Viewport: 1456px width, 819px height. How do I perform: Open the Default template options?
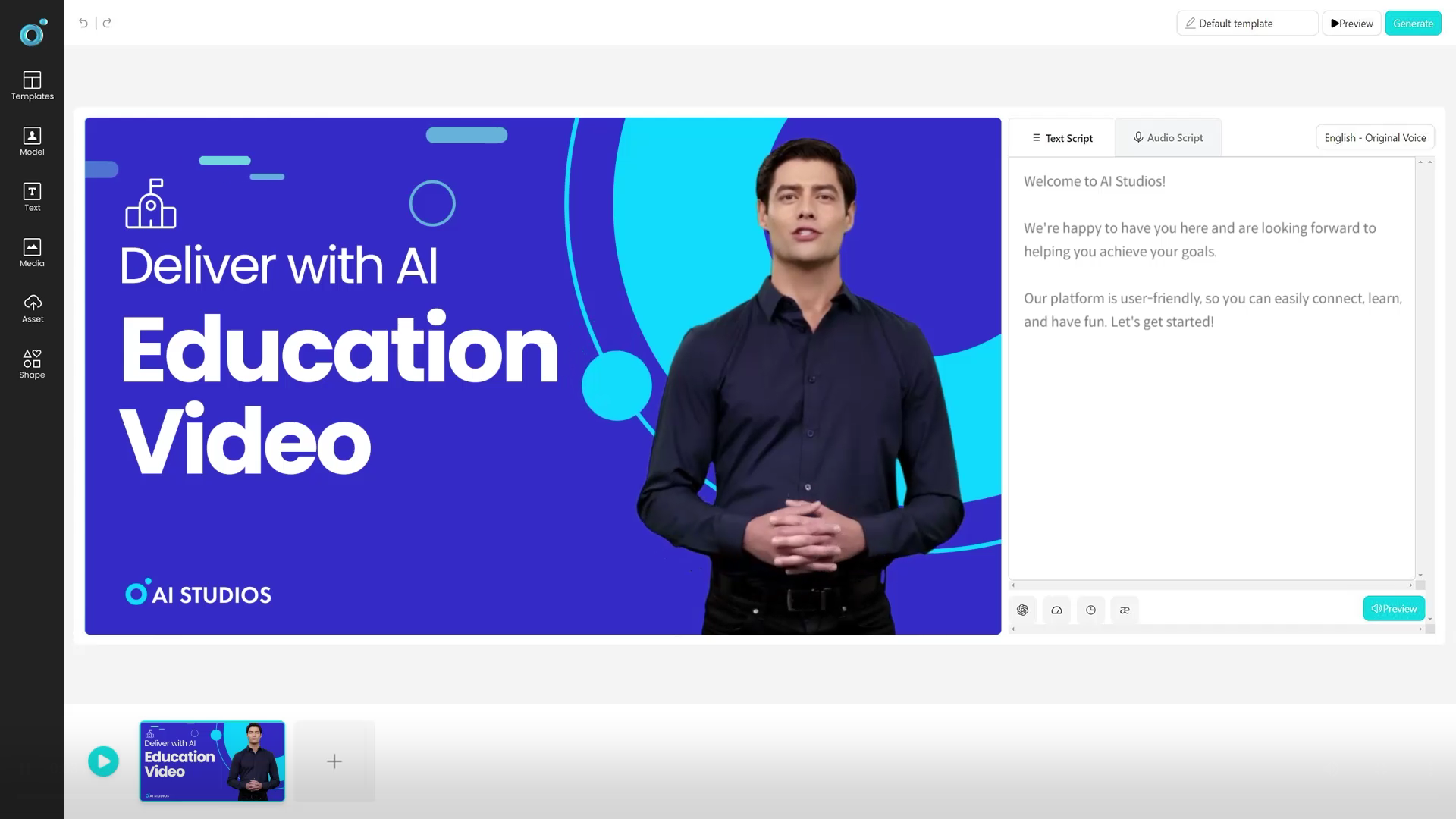point(1247,23)
